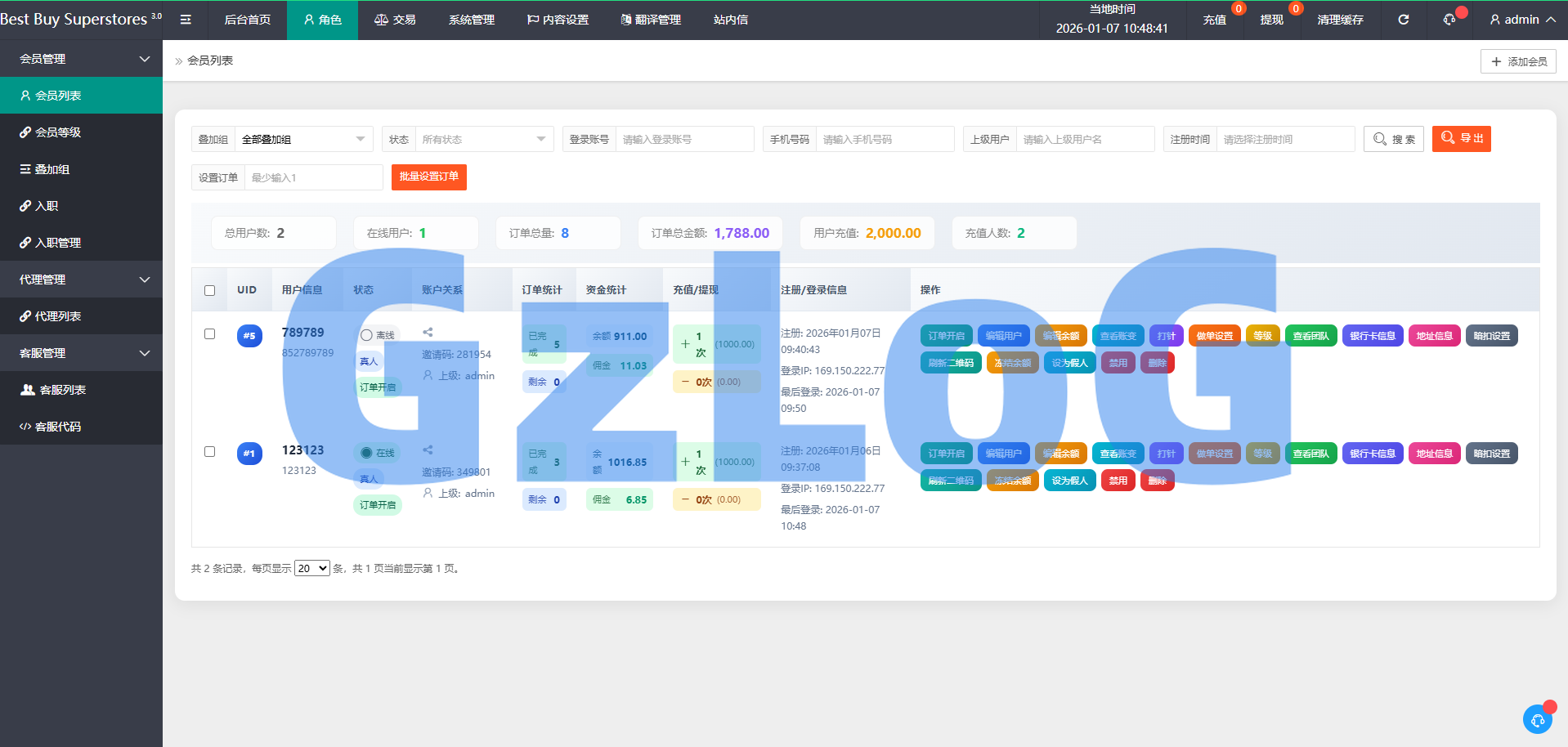The height and width of the screenshot is (747, 1568).
Task: Check the select-all checkbox in table header
Action: click(x=210, y=290)
